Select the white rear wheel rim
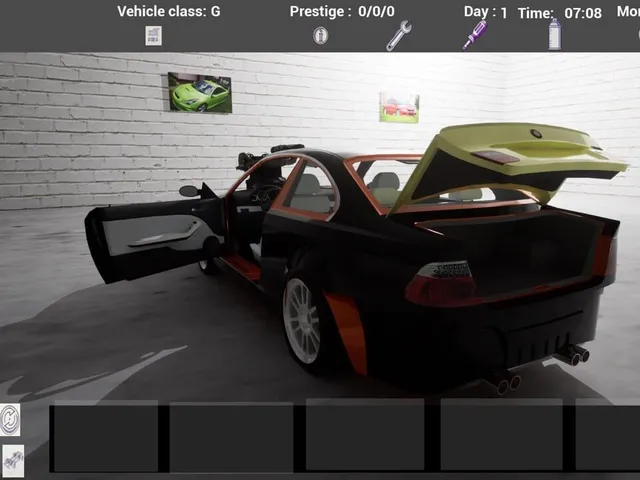The height and width of the screenshot is (480, 640). [302, 321]
